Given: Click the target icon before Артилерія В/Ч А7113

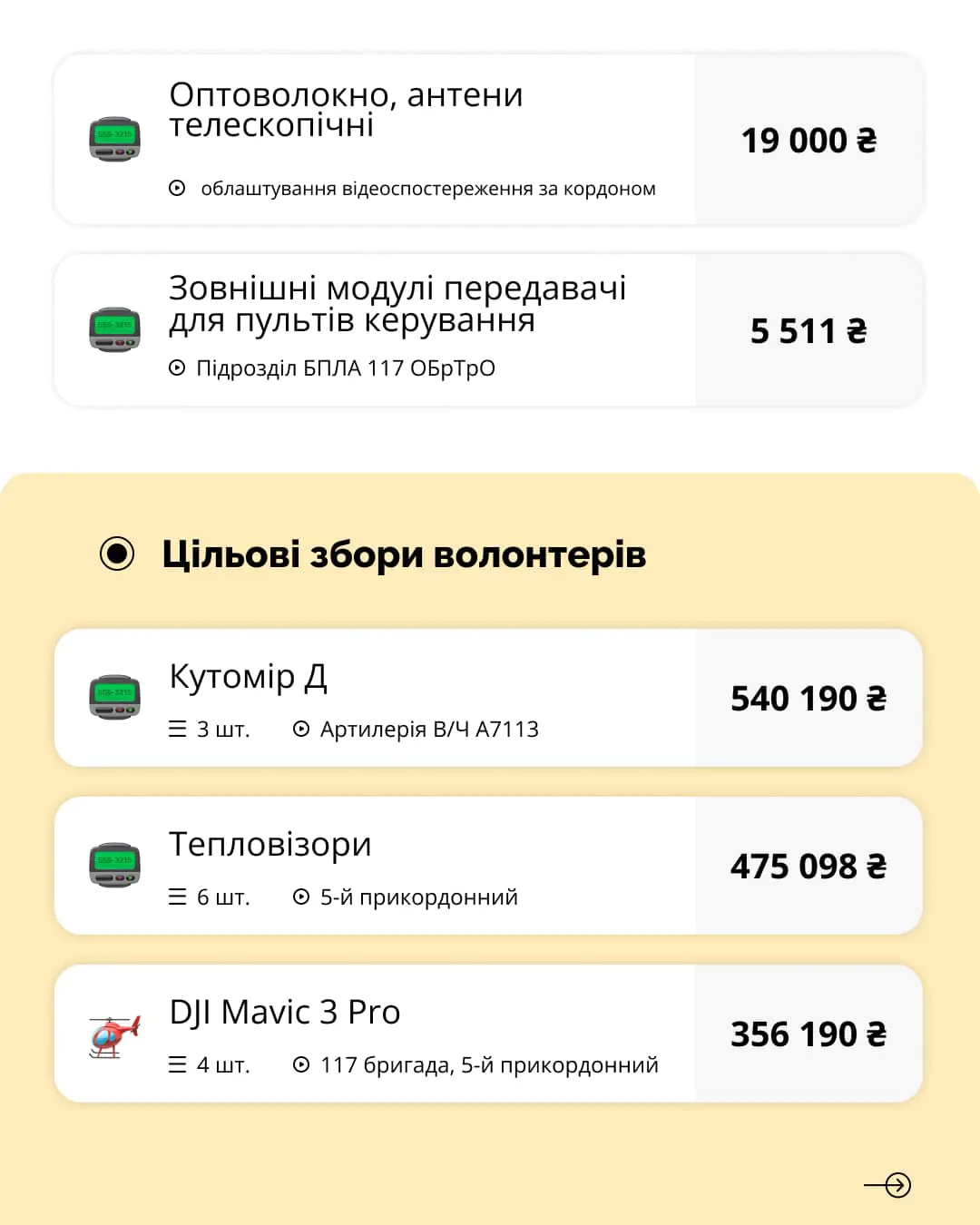Looking at the screenshot, I should coord(301,729).
